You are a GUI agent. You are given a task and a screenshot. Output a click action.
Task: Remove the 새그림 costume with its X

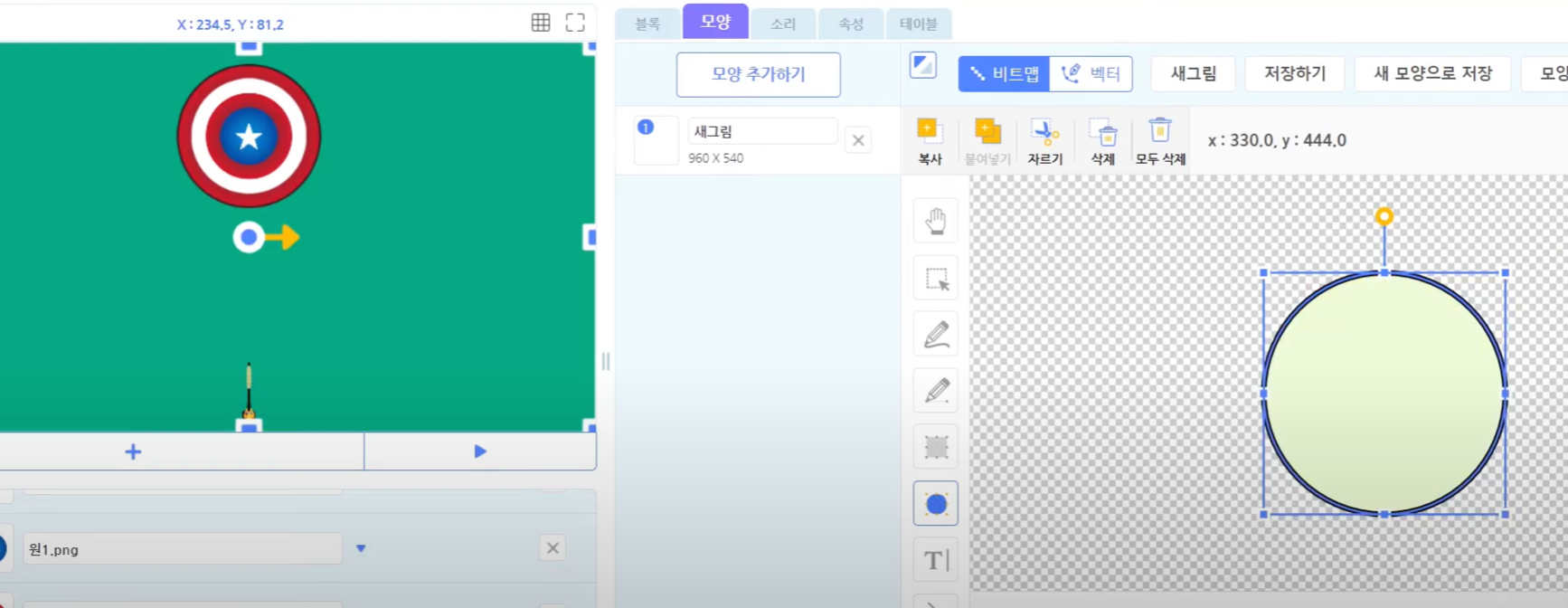click(858, 140)
